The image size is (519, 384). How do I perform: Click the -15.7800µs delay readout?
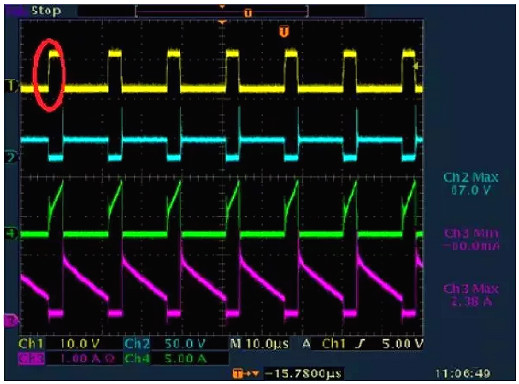(x=303, y=373)
